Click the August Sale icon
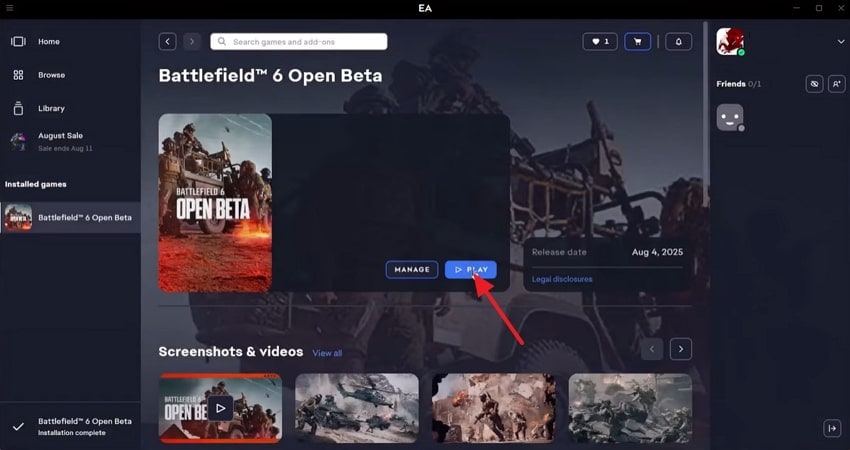Viewport: 850px width, 450px height. click(x=18, y=142)
